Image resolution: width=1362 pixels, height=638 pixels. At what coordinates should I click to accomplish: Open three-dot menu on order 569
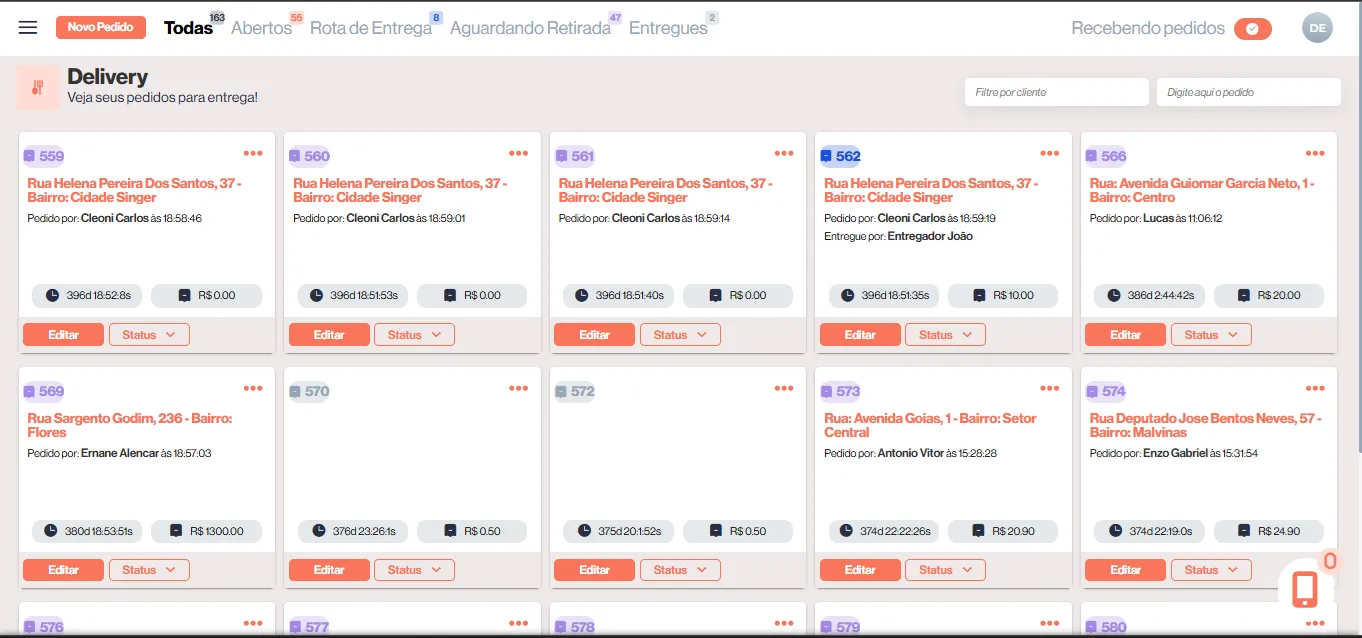coord(253,388)
